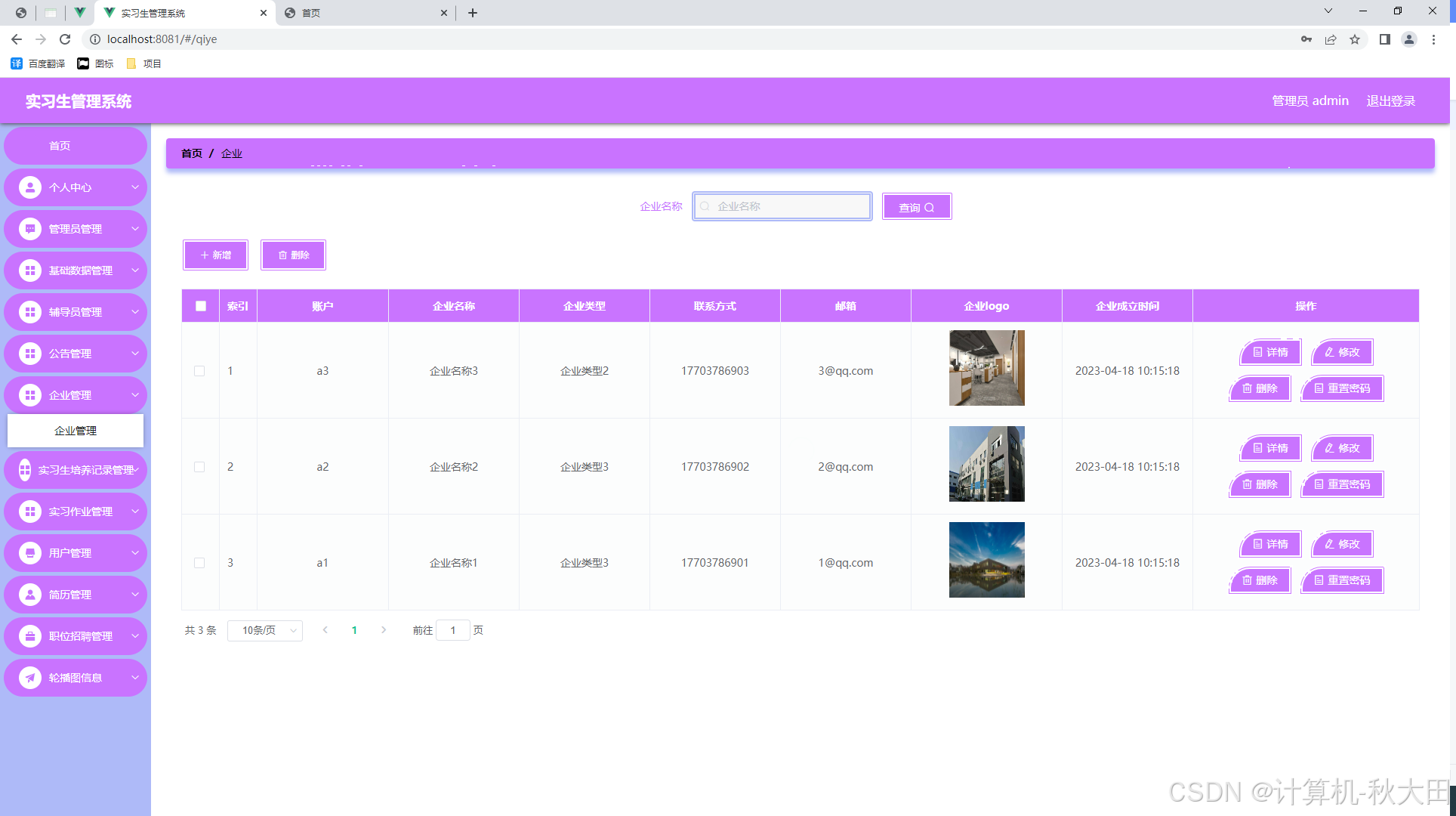Expand 公告管理 menu chevron
Image resolution: width=1456 pixels, height=816 pixels.
[135, 354]
